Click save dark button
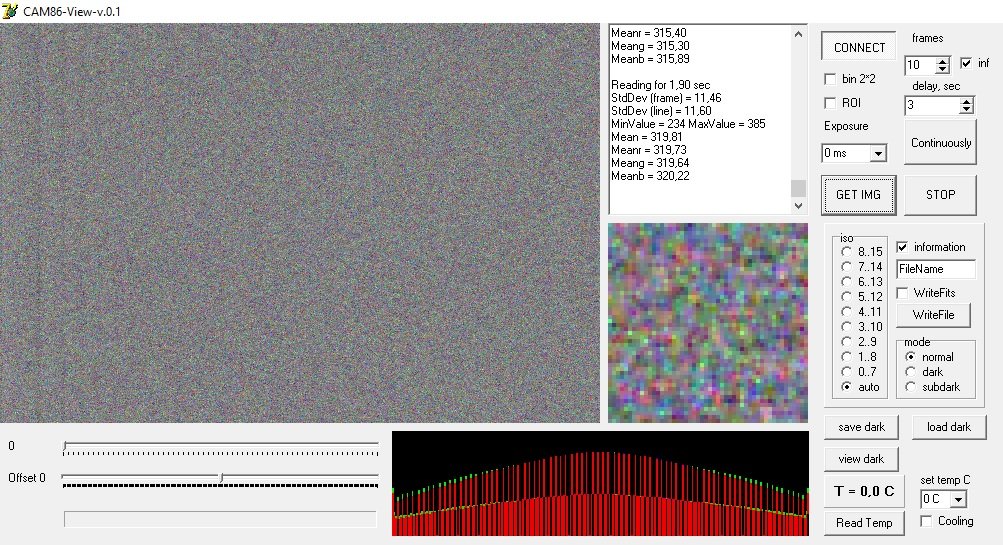 coord(861,427)
